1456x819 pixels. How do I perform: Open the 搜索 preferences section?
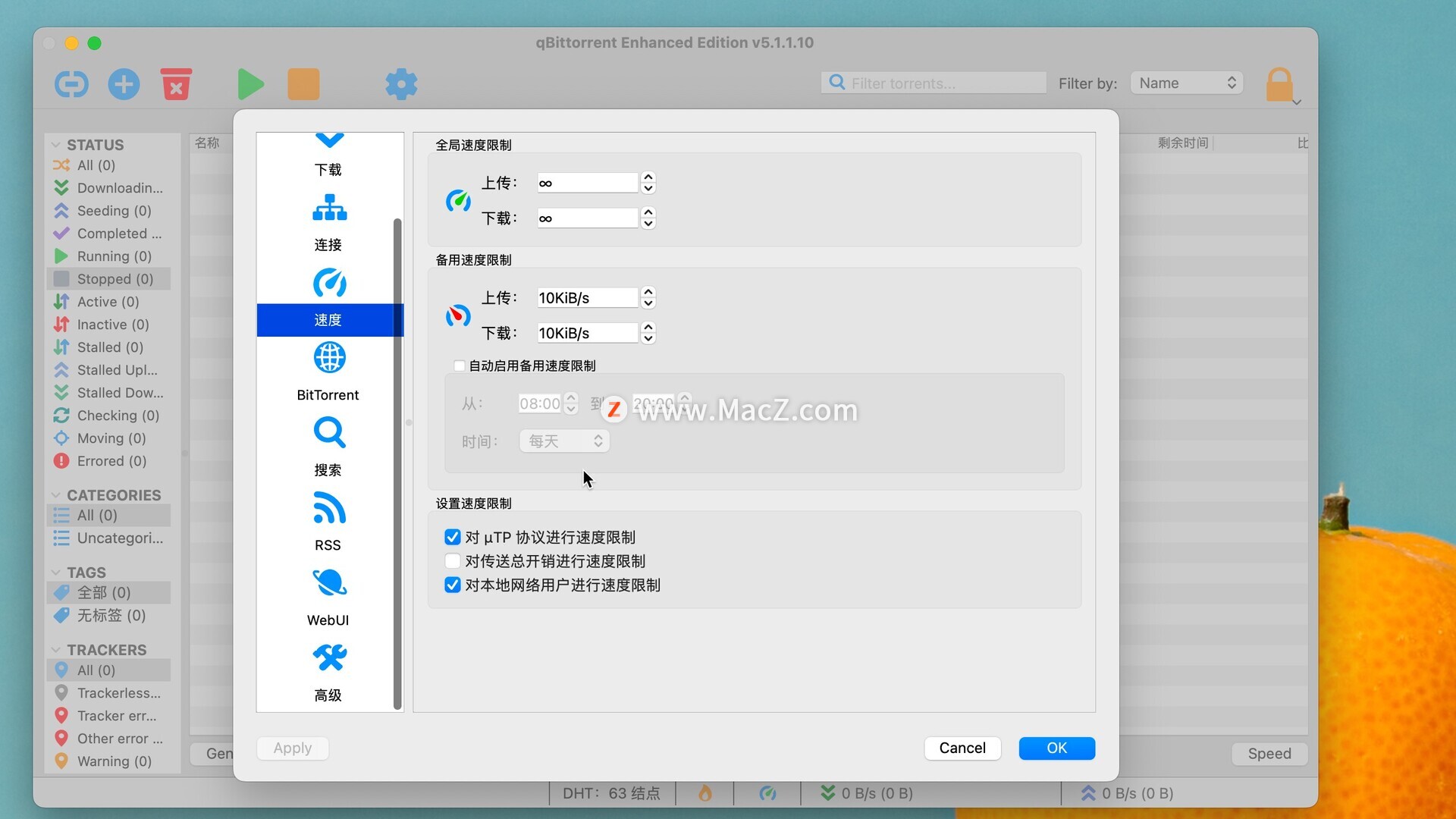[328, 447]
